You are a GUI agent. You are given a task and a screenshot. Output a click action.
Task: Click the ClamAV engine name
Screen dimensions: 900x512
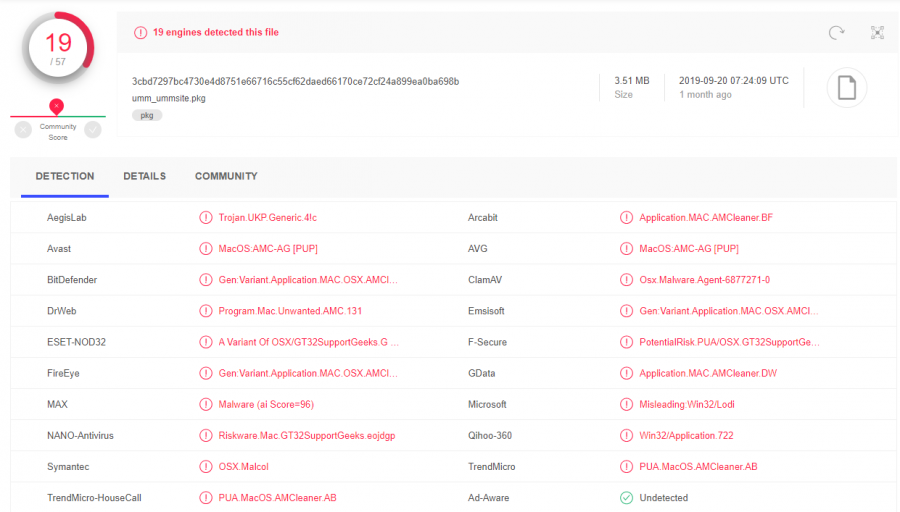tap(485, 280)
